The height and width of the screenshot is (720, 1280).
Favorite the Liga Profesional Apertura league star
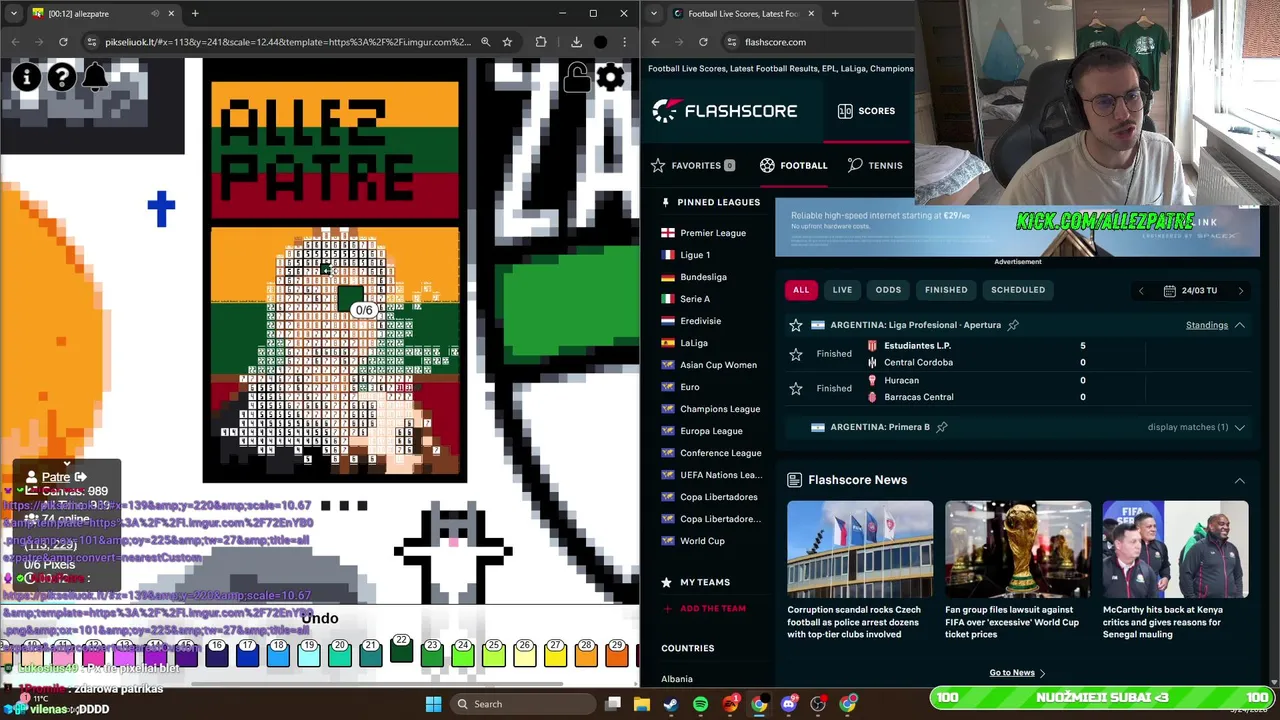click(x=796, y=325)
